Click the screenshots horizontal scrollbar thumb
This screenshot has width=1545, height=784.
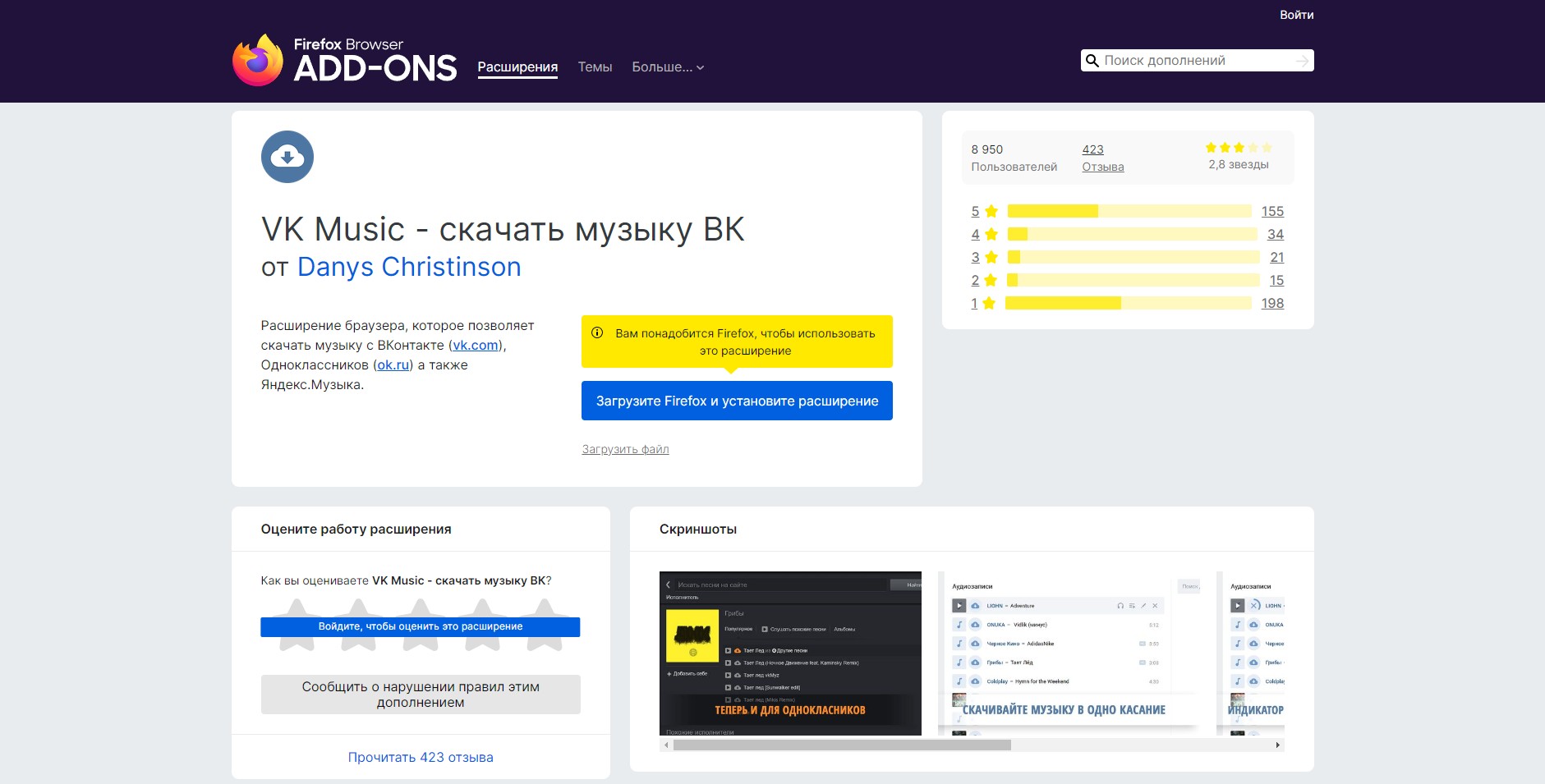(x=842, y=745)
